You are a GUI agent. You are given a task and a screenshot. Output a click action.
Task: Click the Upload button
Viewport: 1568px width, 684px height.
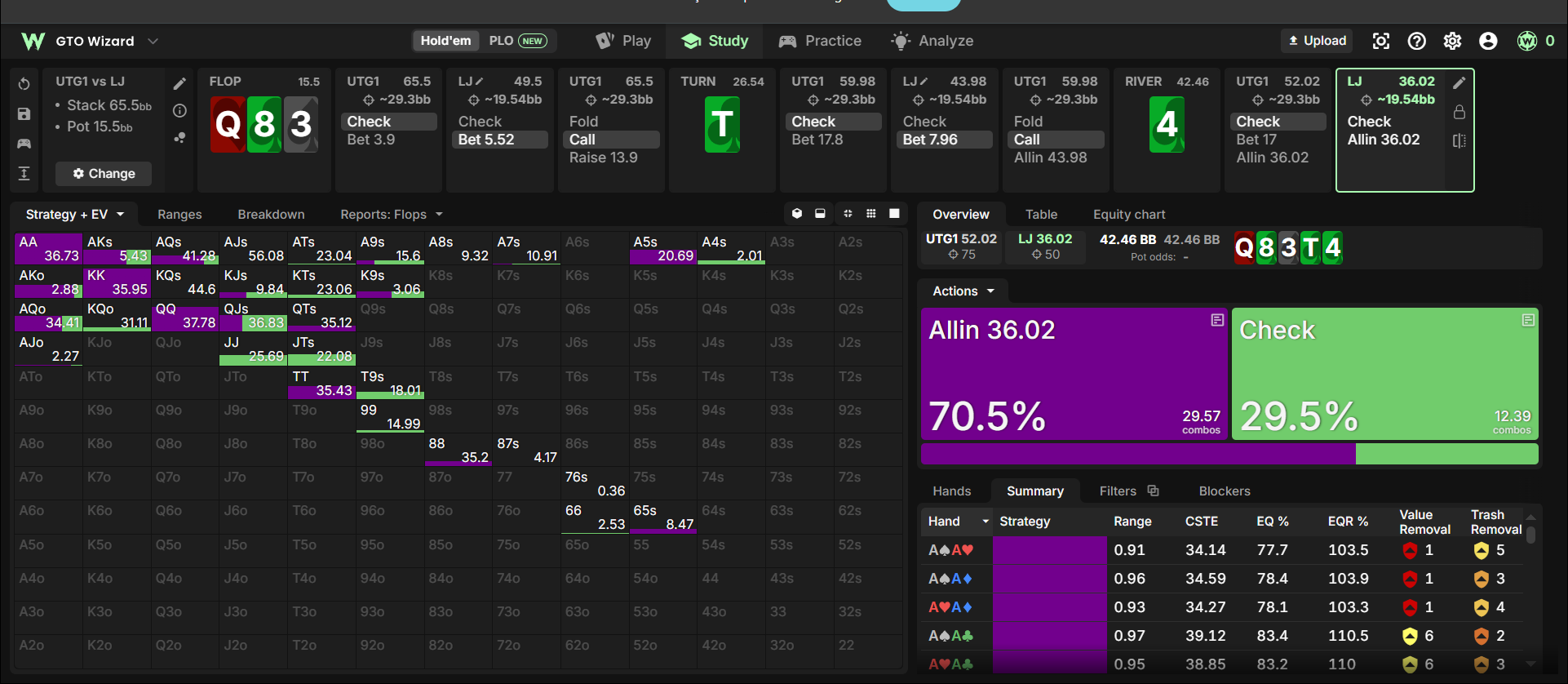coord(1318,41)
